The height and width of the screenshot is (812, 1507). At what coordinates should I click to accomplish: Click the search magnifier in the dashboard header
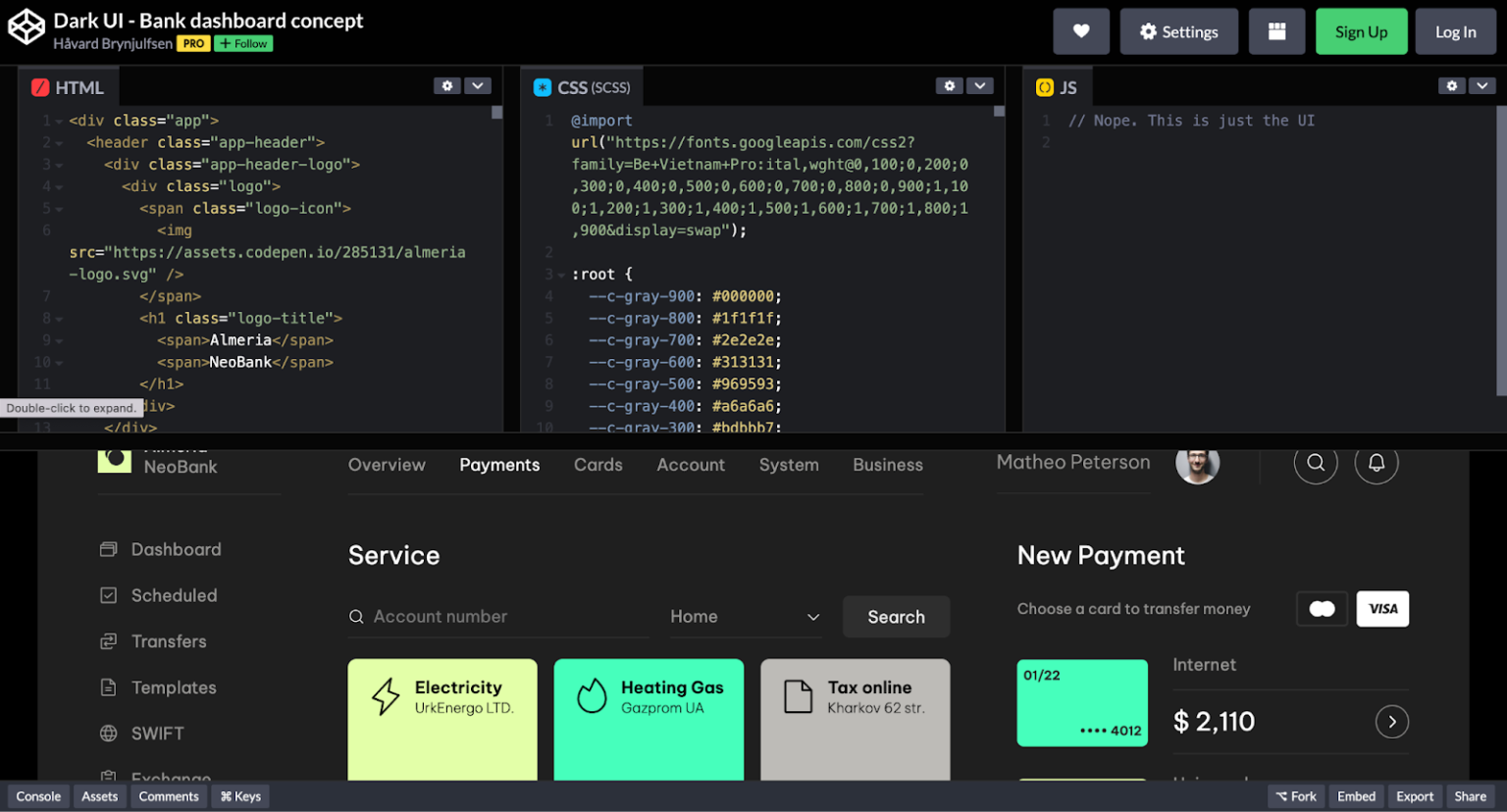(x=1316, y=462)
